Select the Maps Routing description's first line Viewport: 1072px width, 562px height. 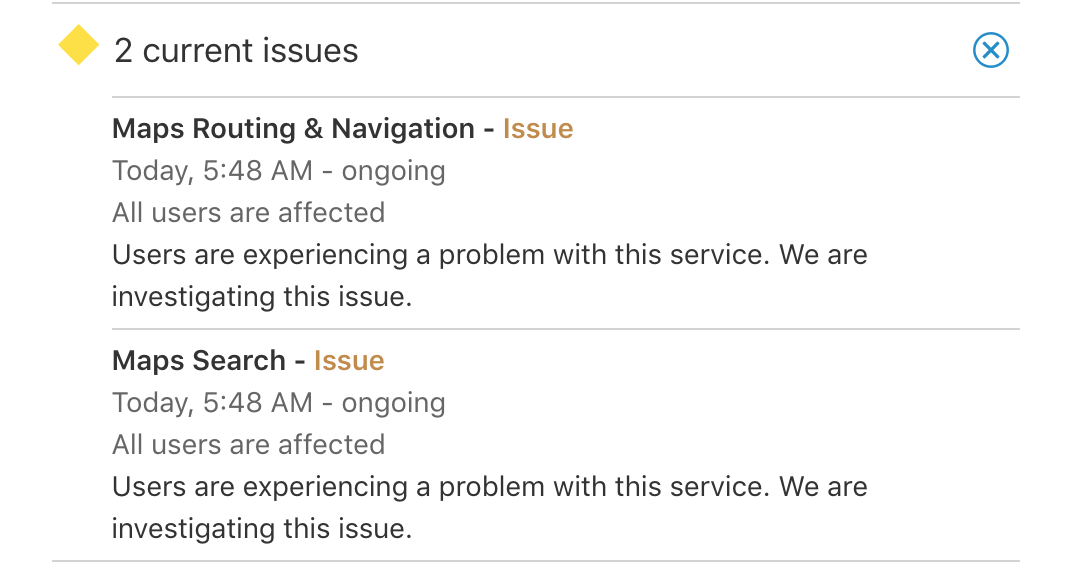(x=490, y=255)
